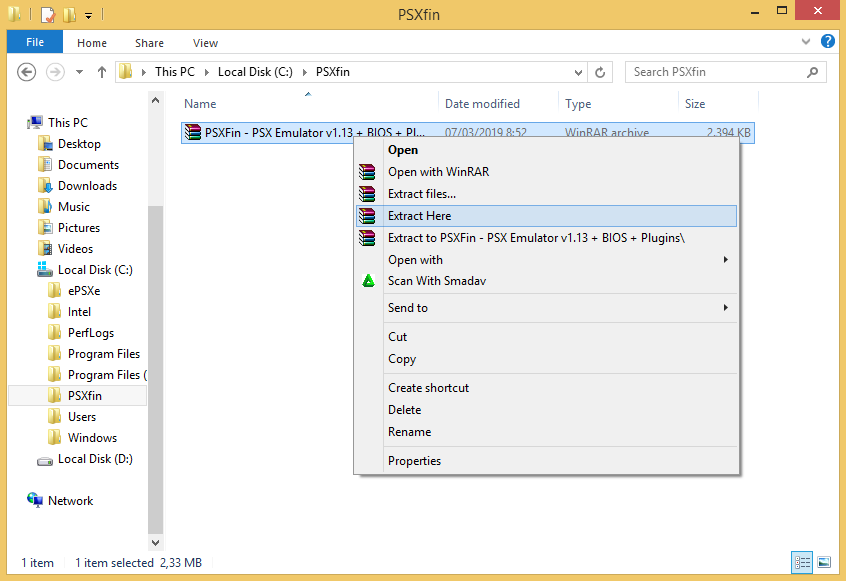846x581 pixels.
Task: Select Network in the sidebar
Action: [70, 500]
